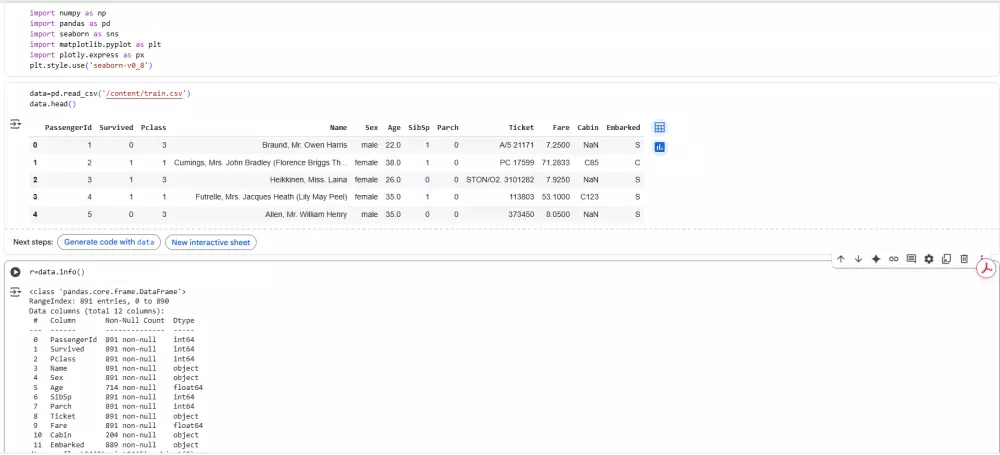Toggle output icon beside data.info() output
Screen dimensions: 1000x455
(x=16, y=292)
